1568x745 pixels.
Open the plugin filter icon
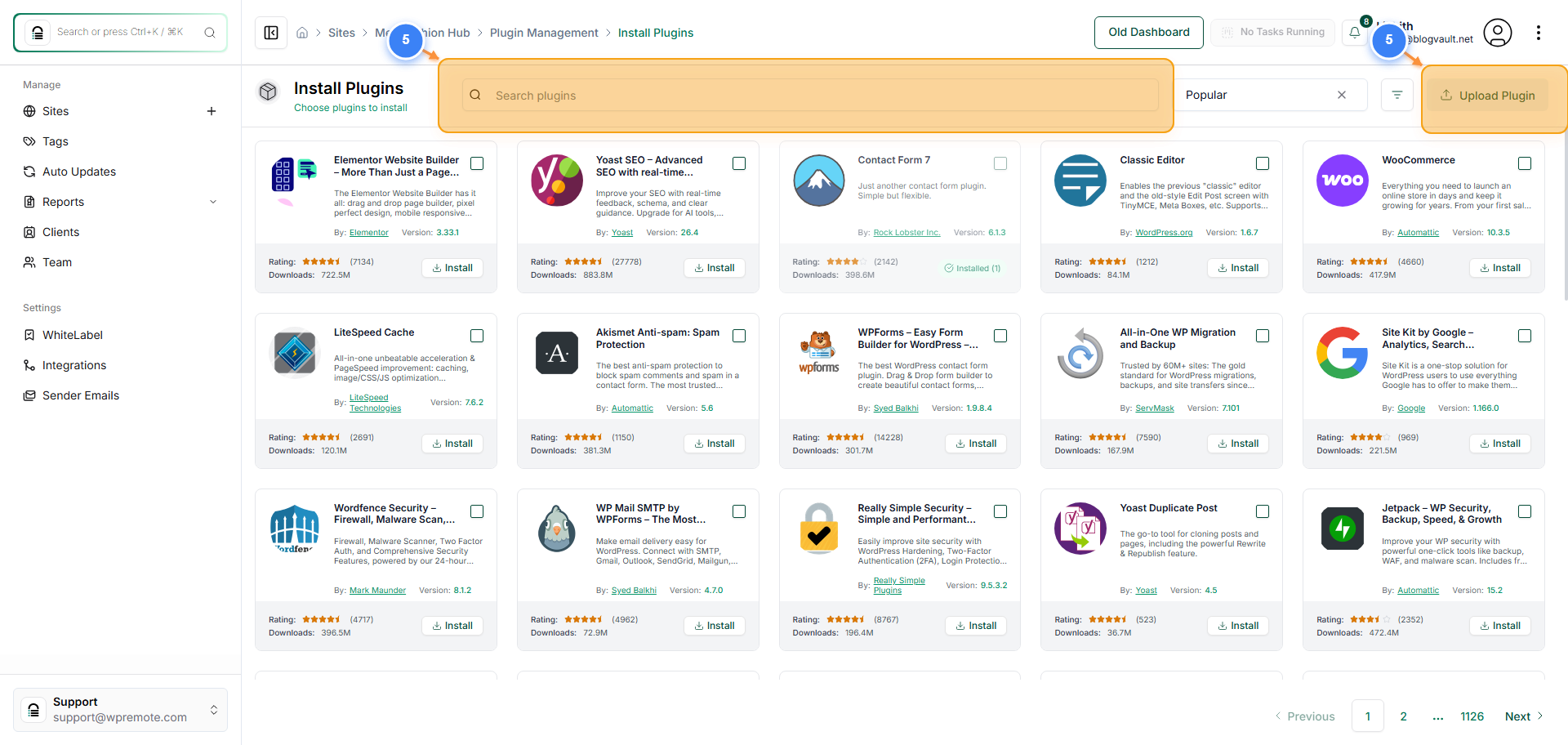tap(1397, 95)
